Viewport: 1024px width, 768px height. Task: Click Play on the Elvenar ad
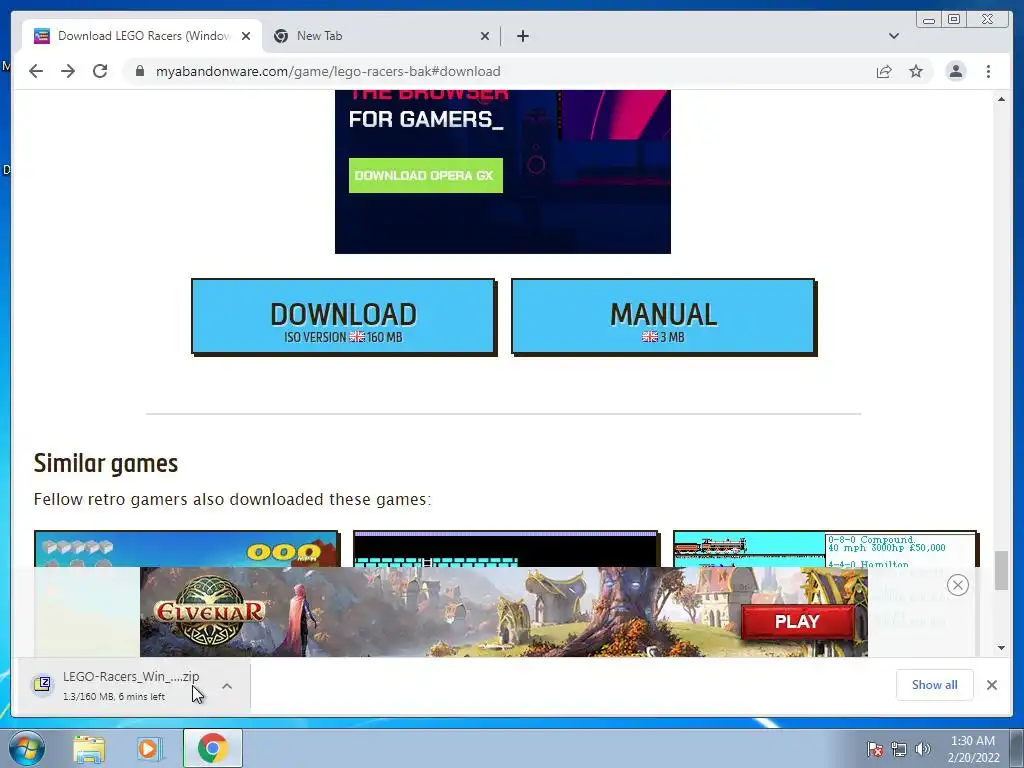(797, 621)
